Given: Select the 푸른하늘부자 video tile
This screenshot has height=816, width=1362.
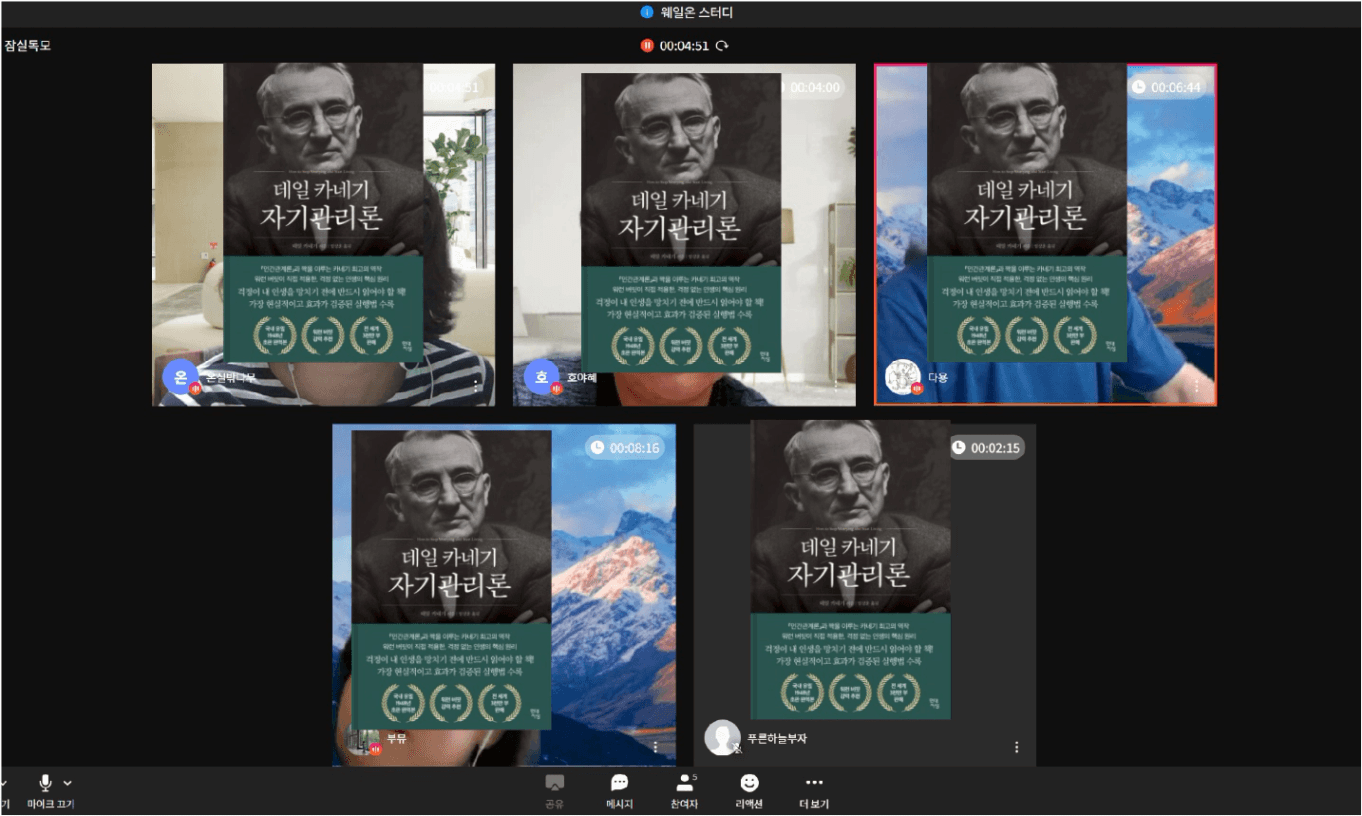Looking at the screenshot, I should point(865,595).
